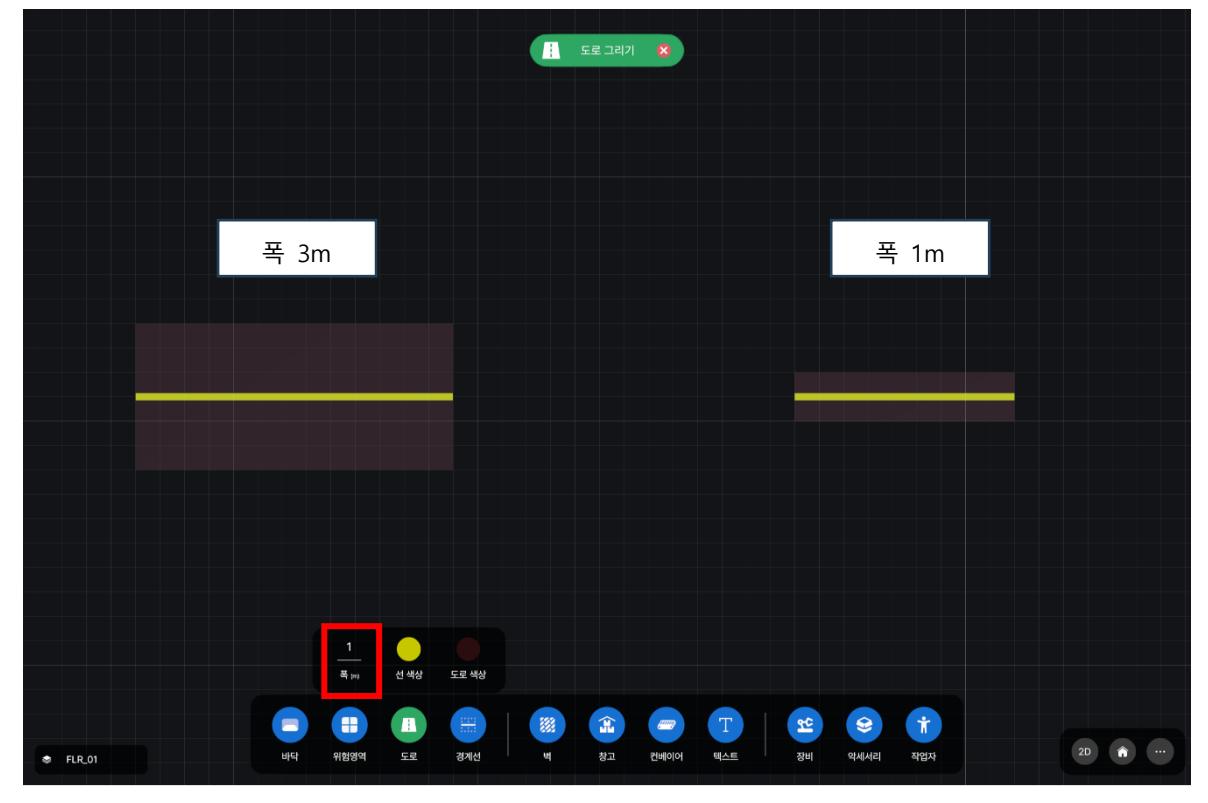This screenshot has width=1208, height=803.
Task: Select the 작업자 (worker) tool
Action: (923, 725)
